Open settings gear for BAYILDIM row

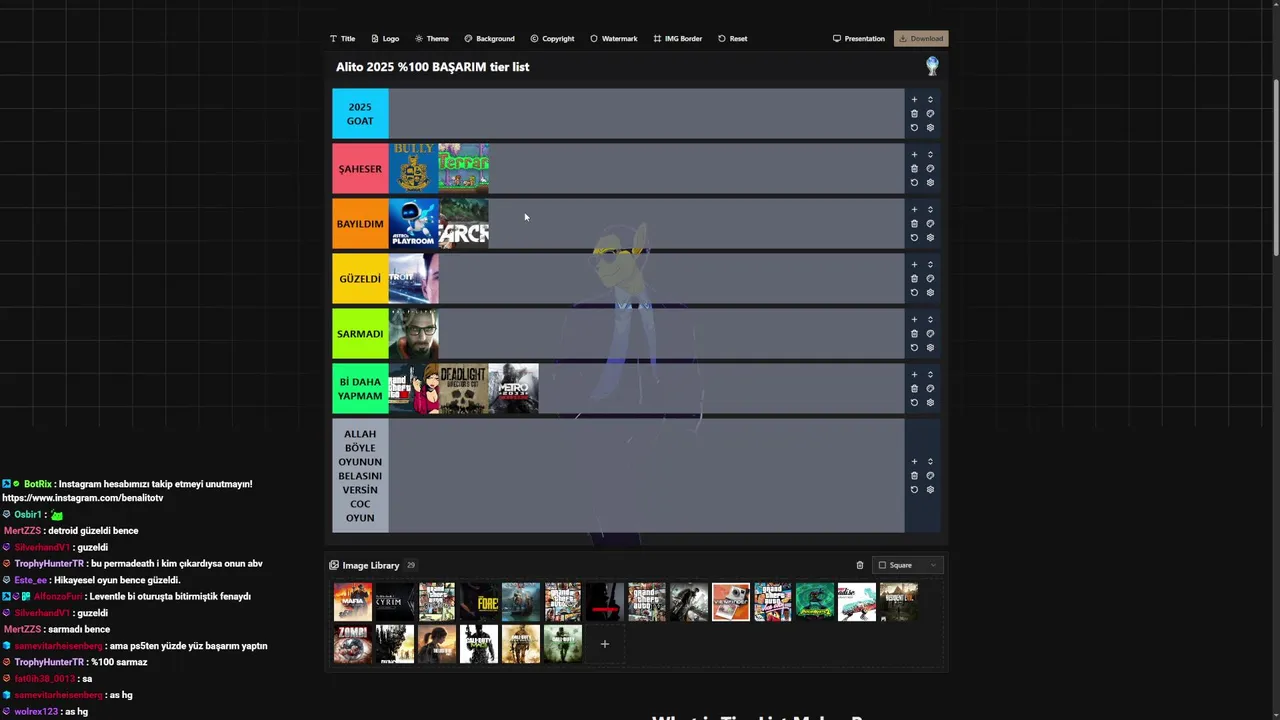[x=930, y=237]
